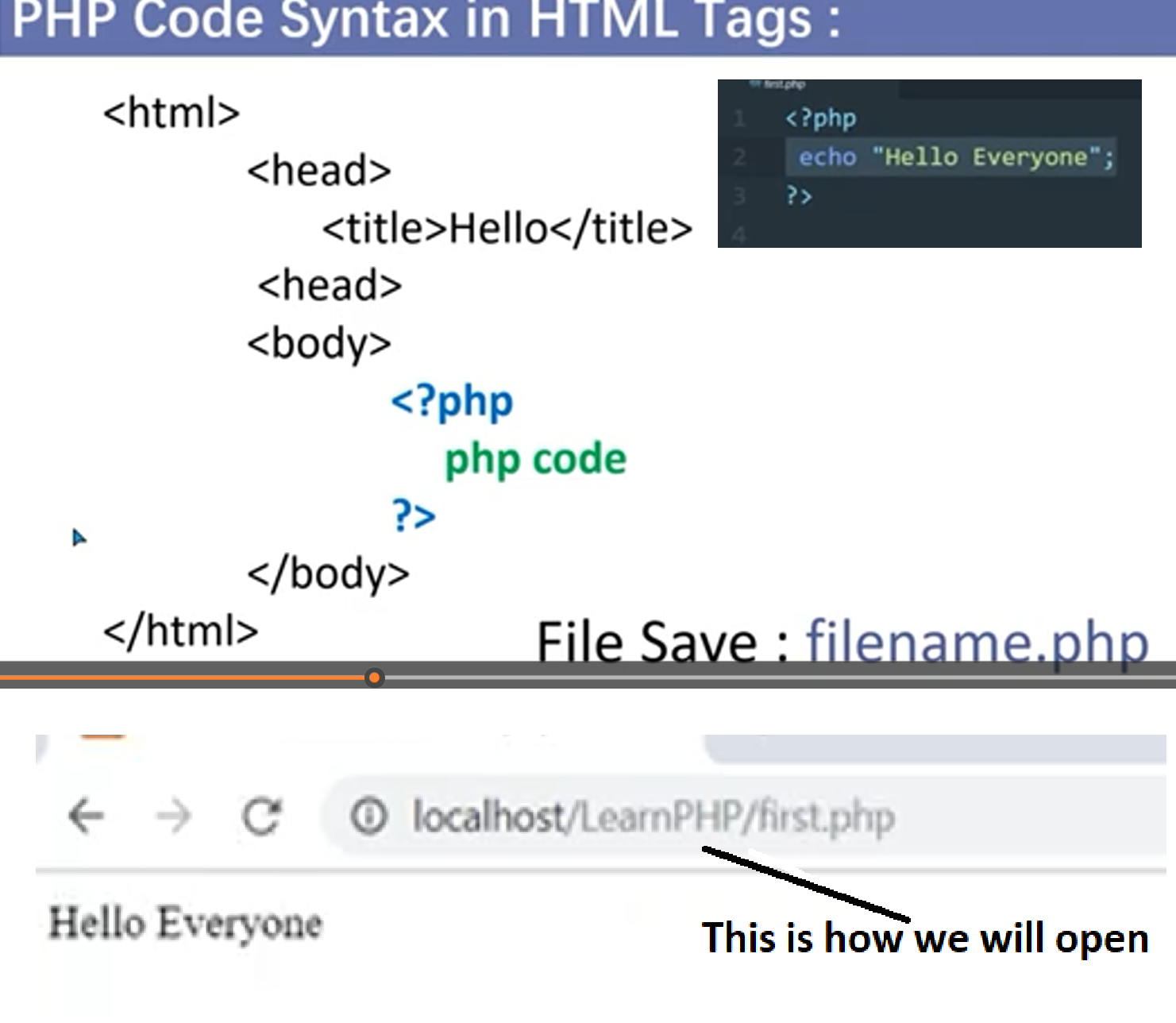
Task: Select the first.php editor tab
Action: tap(783, 84)
